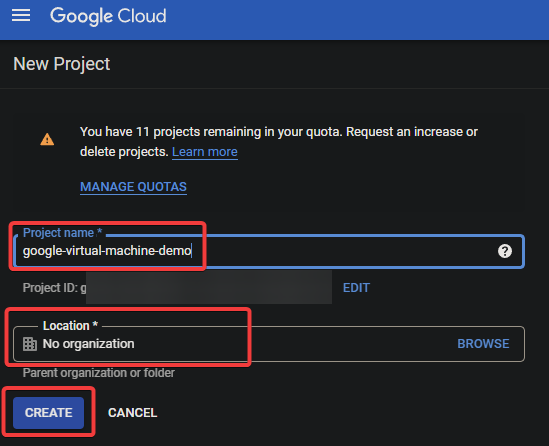Click the Location field showing No organization
Screen dimensions: 549x446
coord(269,344)
